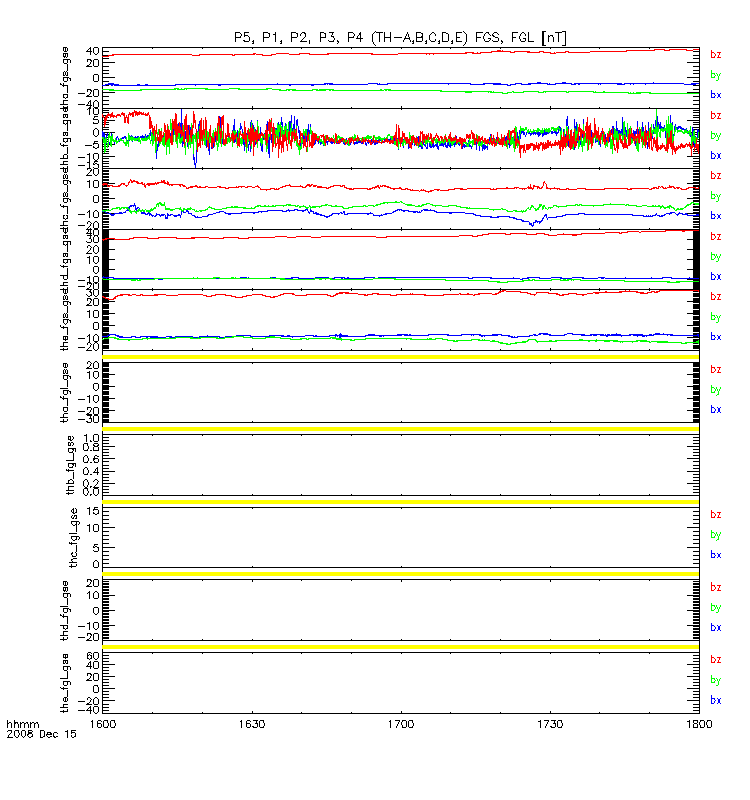Click the bz legend label of the the_fgl_gse bottom panel
The image size is (750, 800).
pos(715,659)
